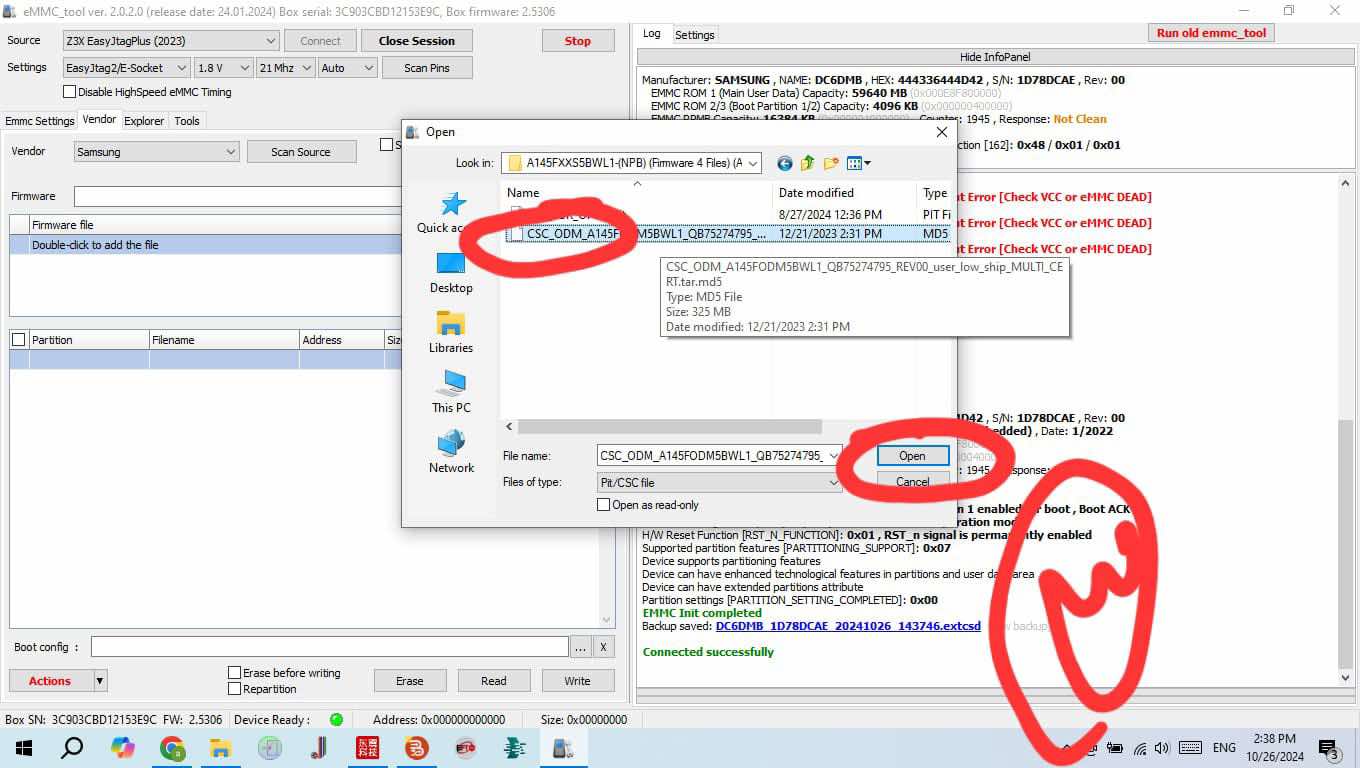Open the orange round app on taskbar
The image size is (1360, 768).
(x=416, y=748)
